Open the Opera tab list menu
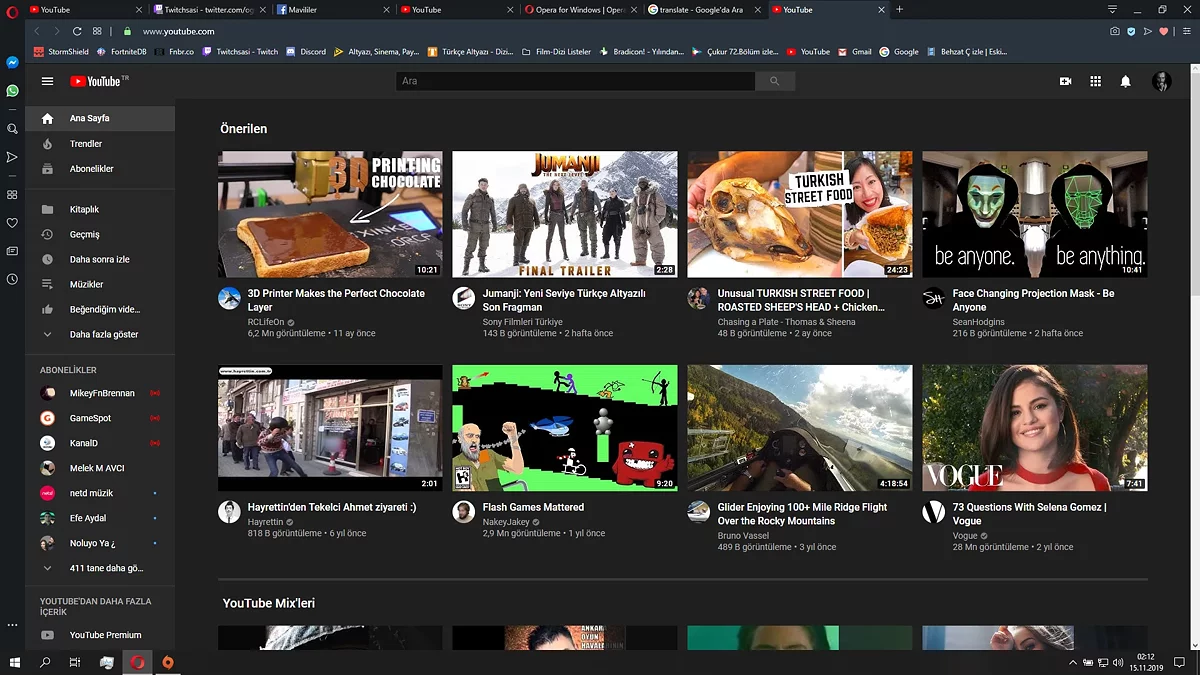The height and width of the screenshot is (675, 1200). 1112,9
